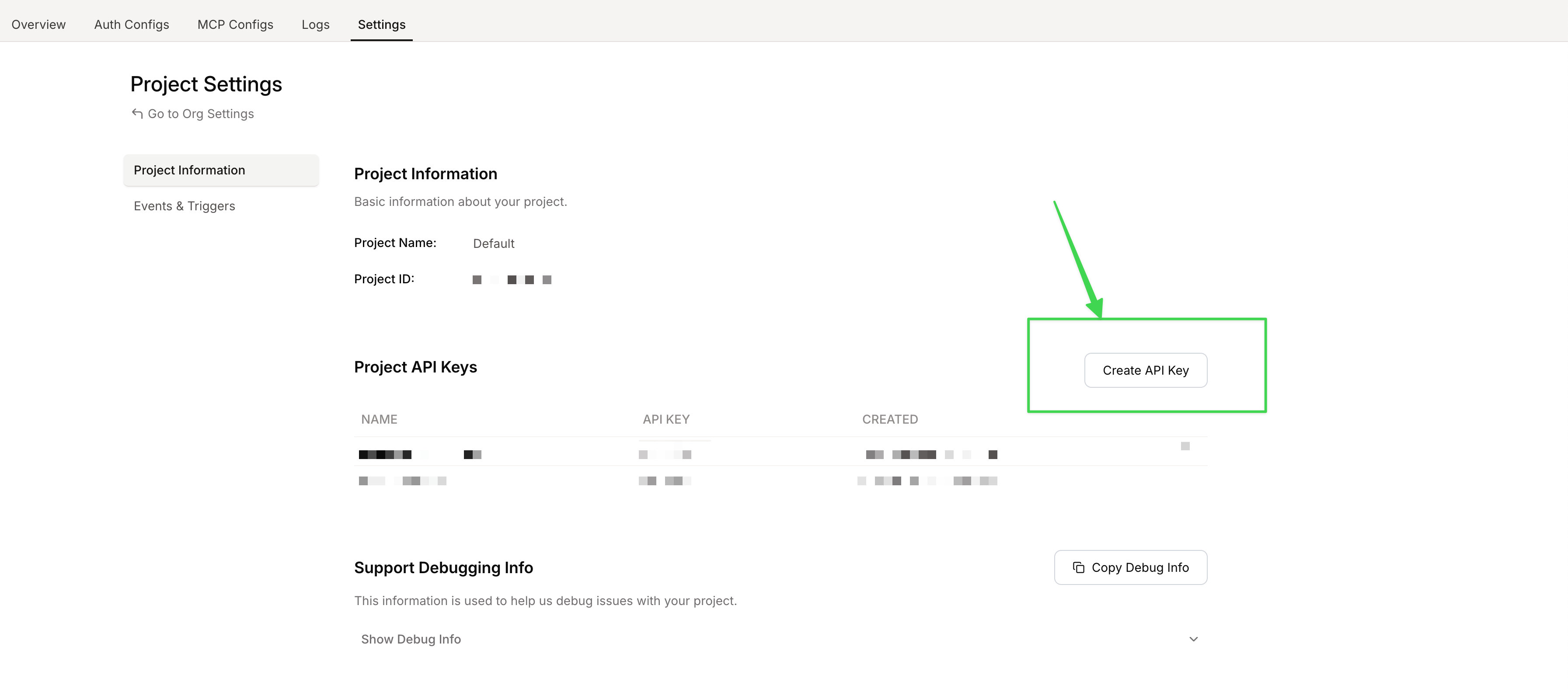Click the chevron icon next to Show Debug Info
This screenshot has height=689, width=1568.
tap(1193, 639)
